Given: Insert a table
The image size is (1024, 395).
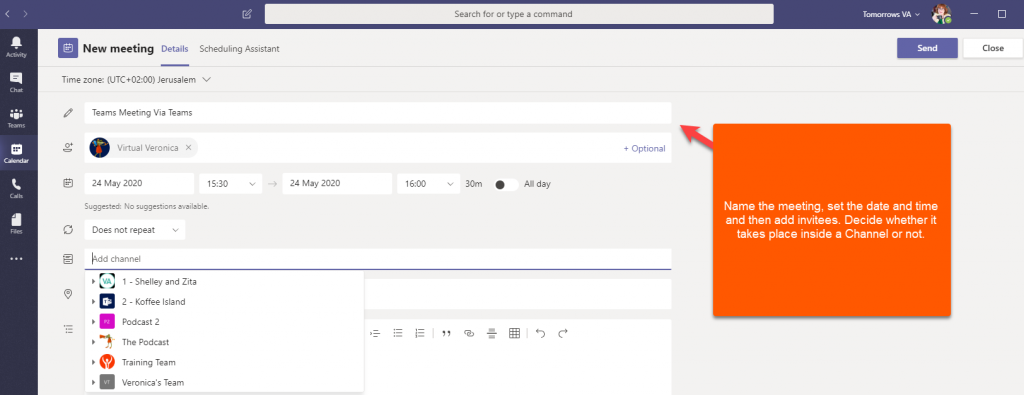Looking at the screenshot, I should 514,334.
